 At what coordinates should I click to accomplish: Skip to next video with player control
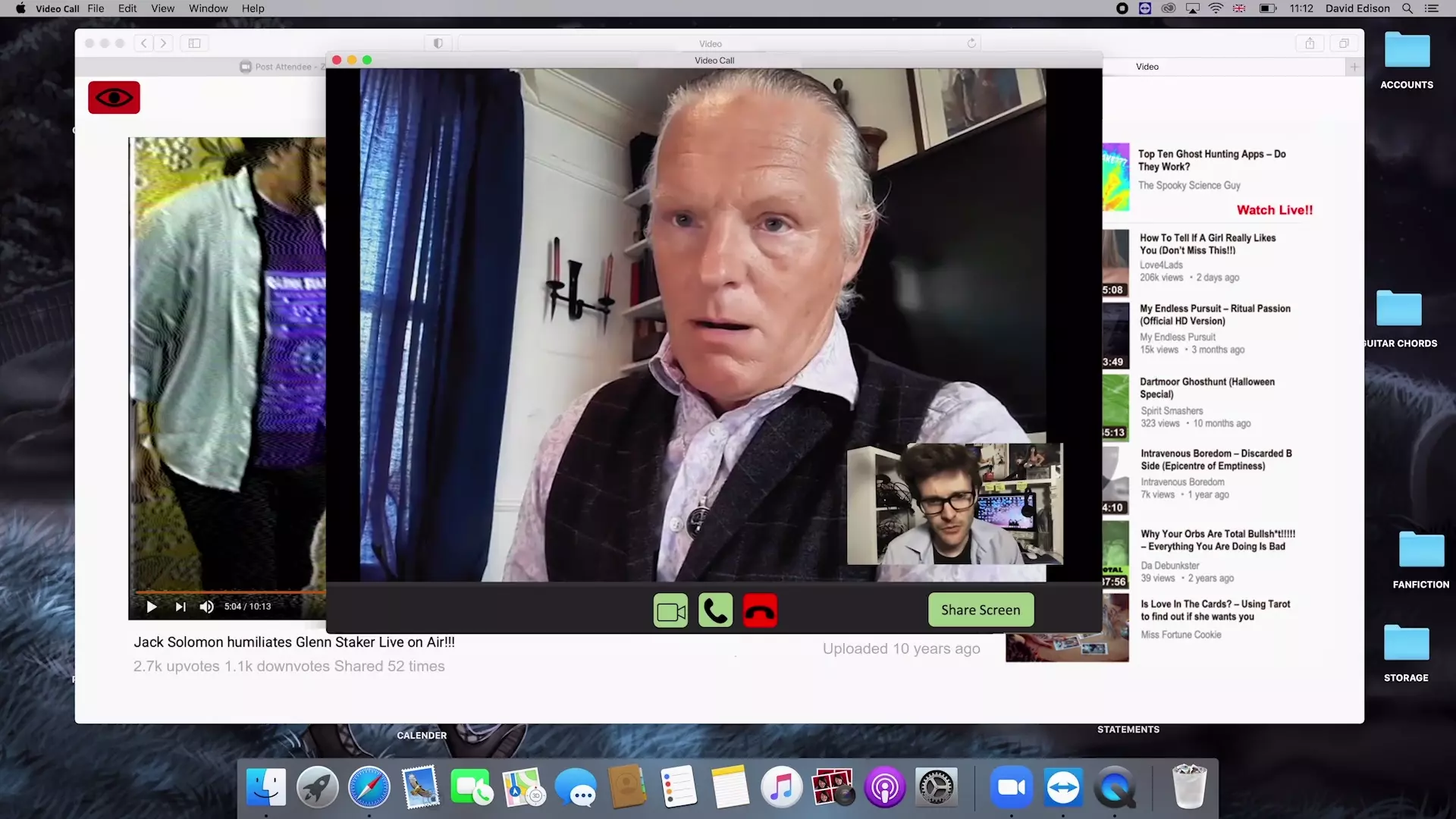tap(180, 607)
